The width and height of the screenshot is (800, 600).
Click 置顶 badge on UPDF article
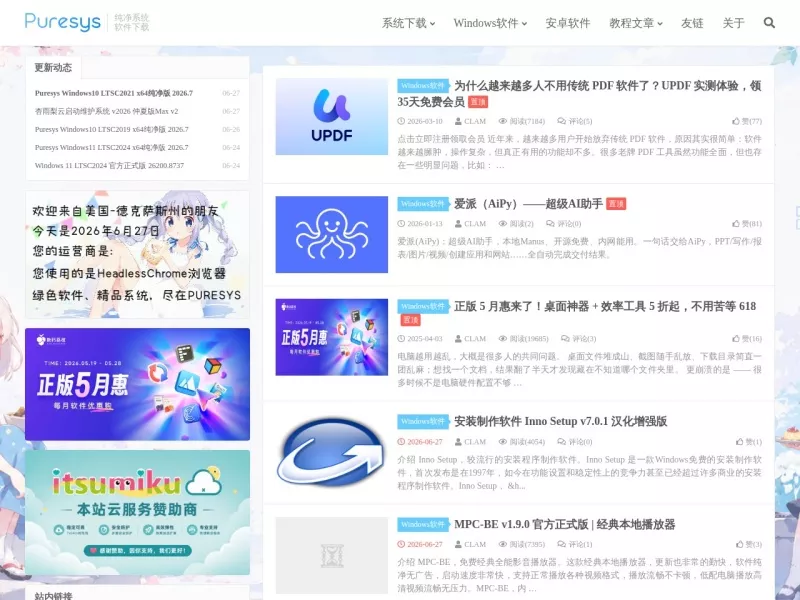[x=478, y=102]
